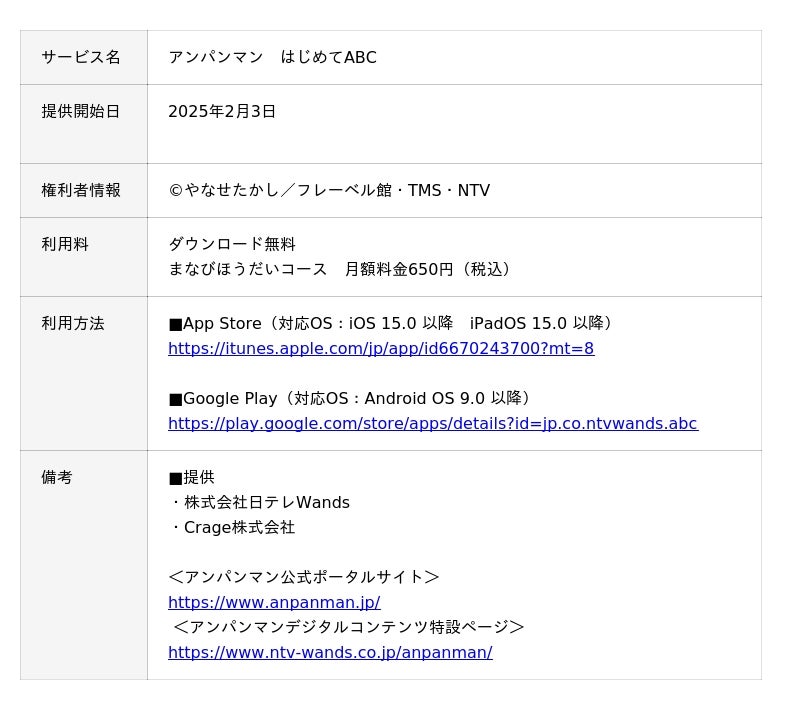Image resolution: width=800 pixels, height=710 pixels.
Task: Click the 提供開始日 row label
Action: (x=81, y=112)
